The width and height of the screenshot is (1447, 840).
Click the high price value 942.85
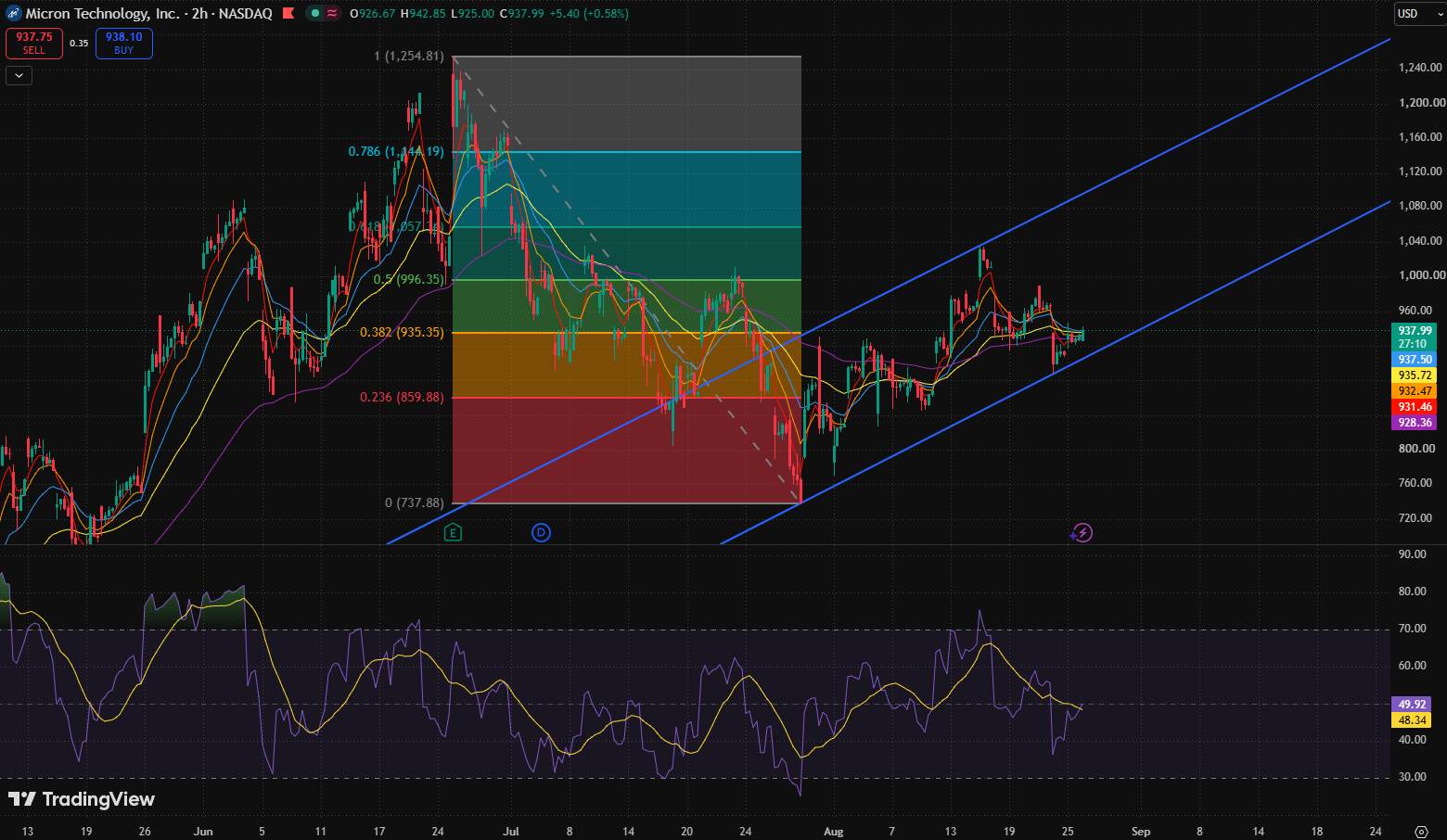click(427, 14)
